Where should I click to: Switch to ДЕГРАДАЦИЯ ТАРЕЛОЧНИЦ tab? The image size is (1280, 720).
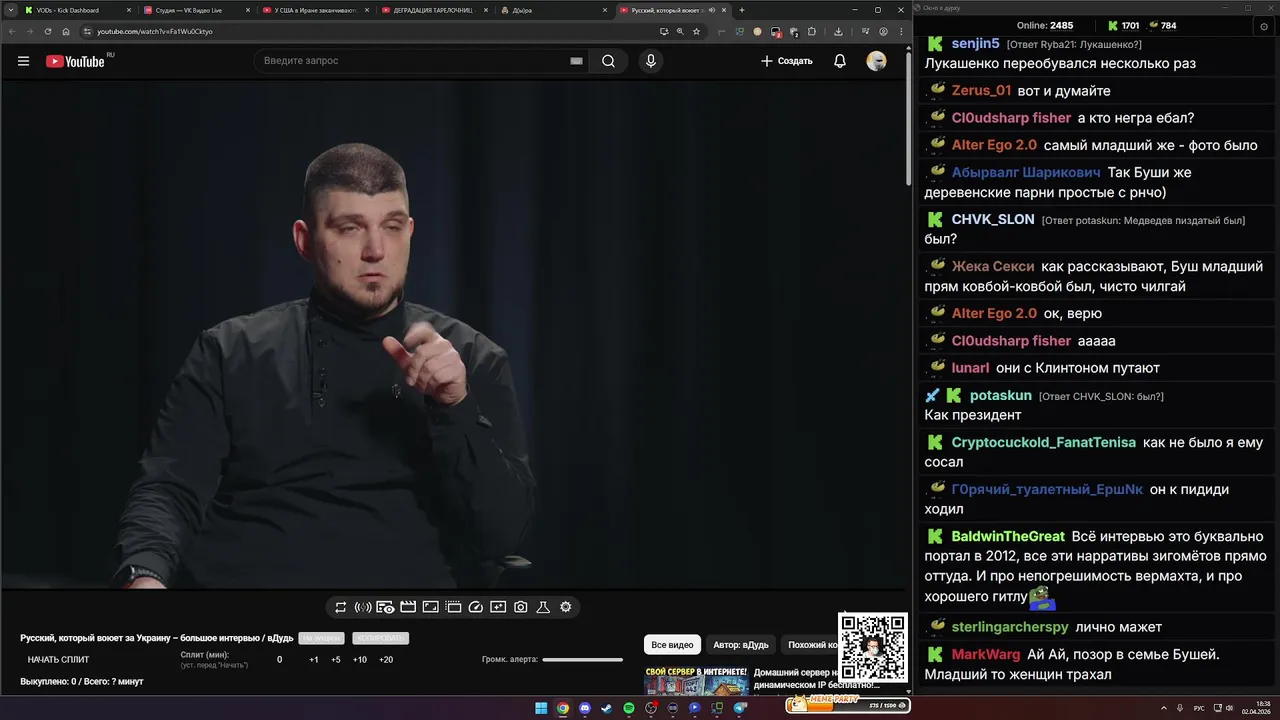click(433, 10)
